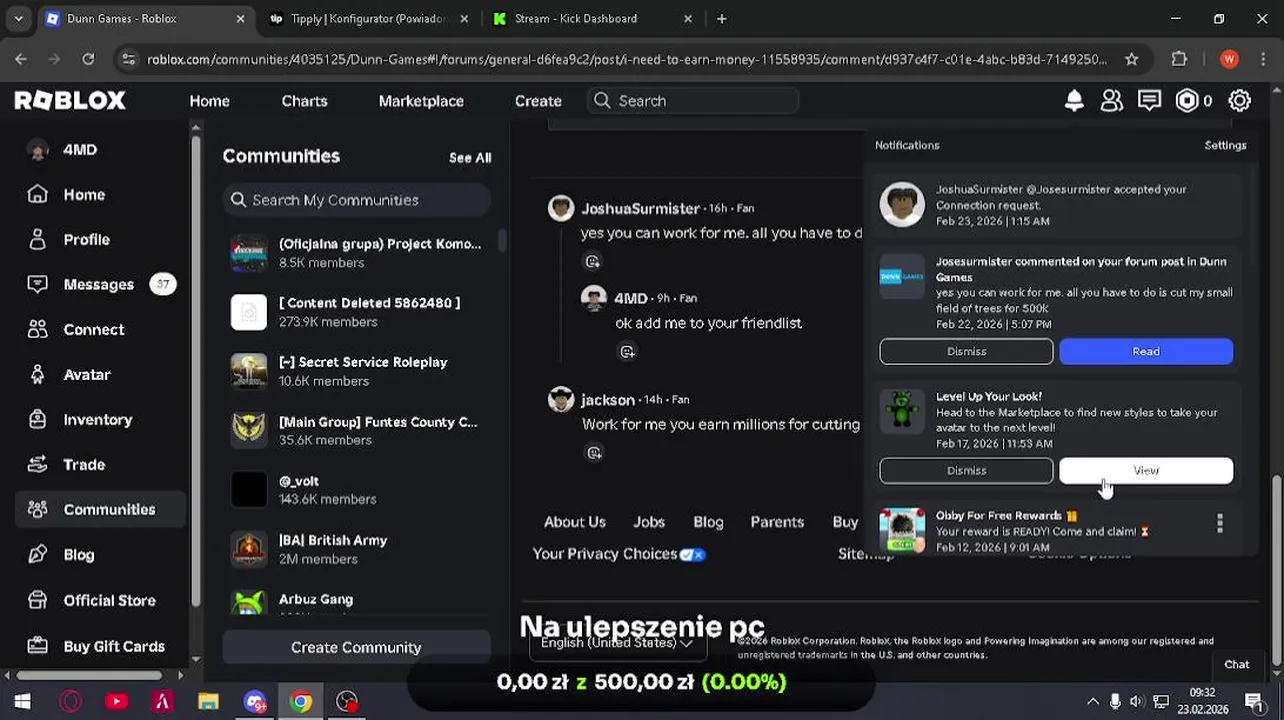Open Discord from the taskbar
Screen dimensions: 1284x720
pyautogui.click(x=254, y=702)
